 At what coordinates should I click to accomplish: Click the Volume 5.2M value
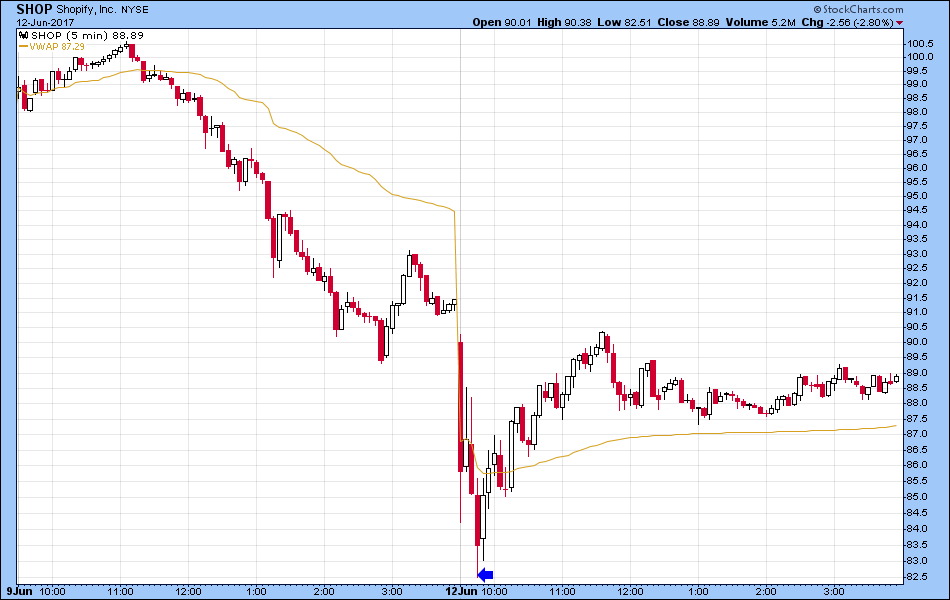click(760, 22)
